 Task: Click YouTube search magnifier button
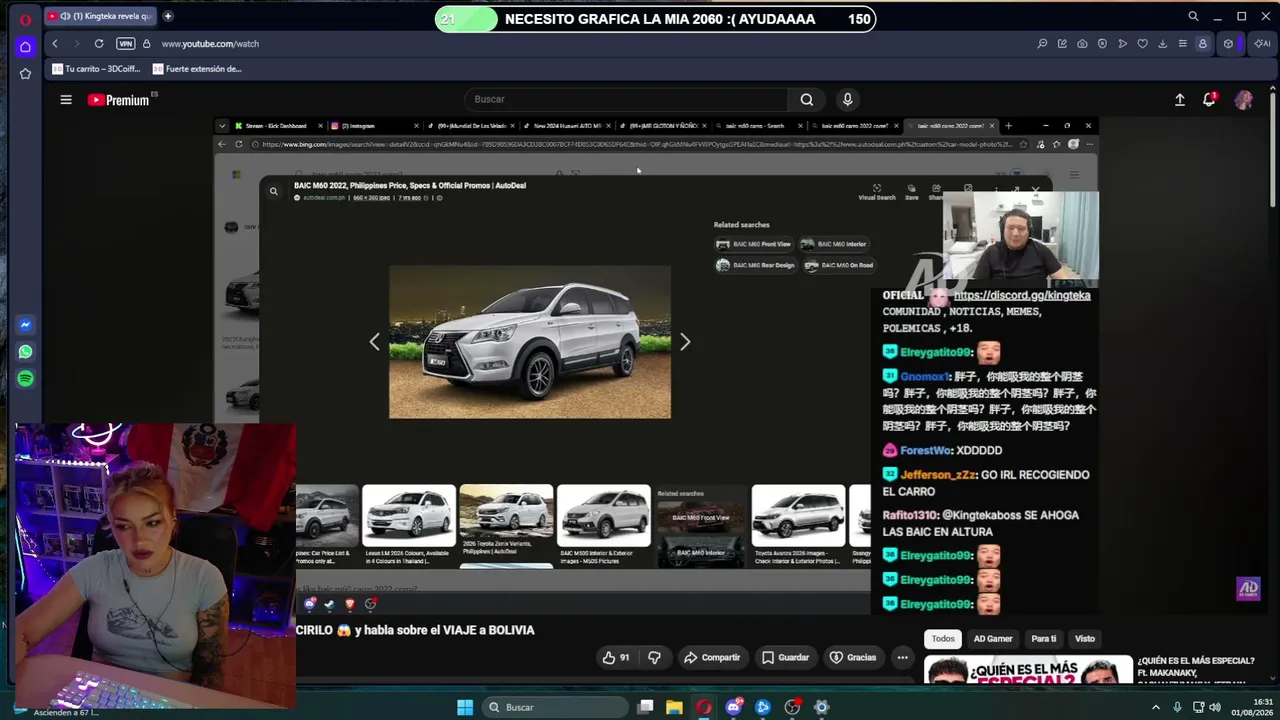point(807,99)
